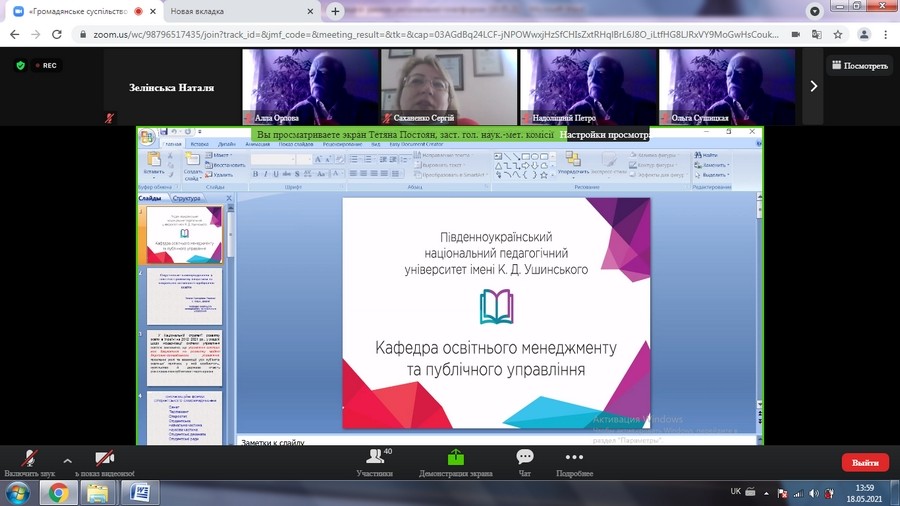Start Демонстрация экрана screen sharing
900x506 pixels.
point(455,461)
